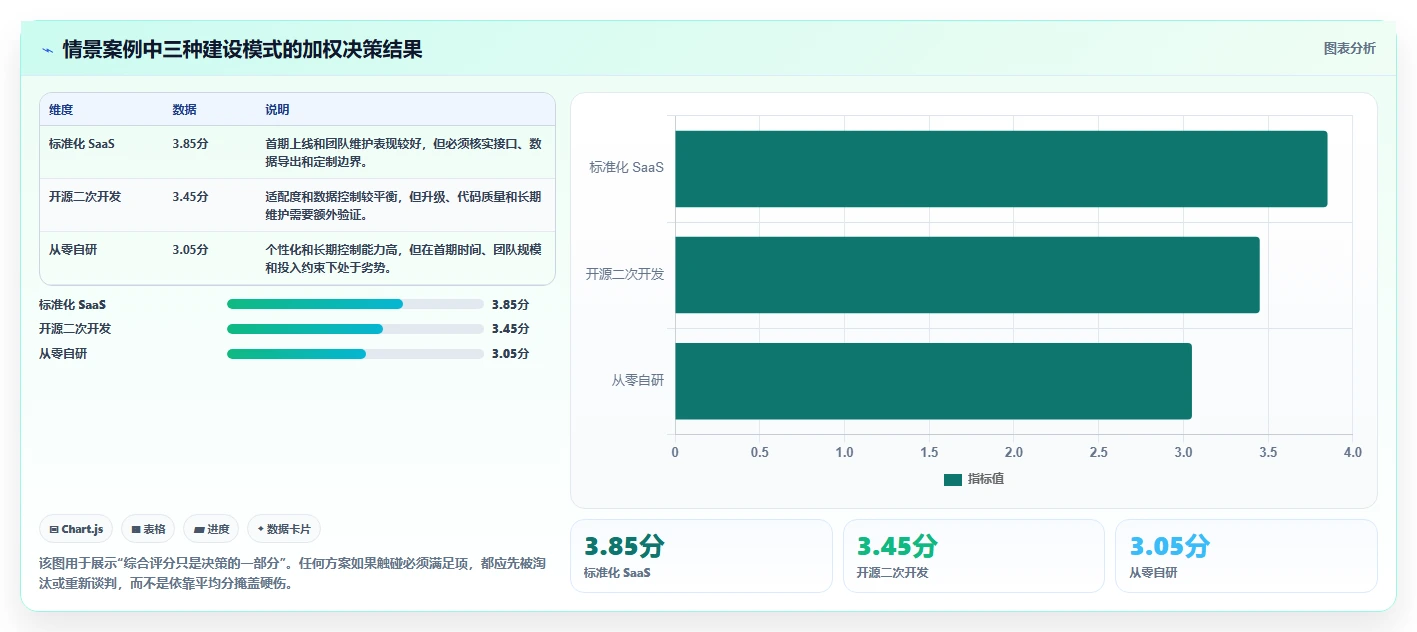Screen dimensions: 1417x632
Task: Click the 3.05分 data card
Action: click(x=1246, y=556)
